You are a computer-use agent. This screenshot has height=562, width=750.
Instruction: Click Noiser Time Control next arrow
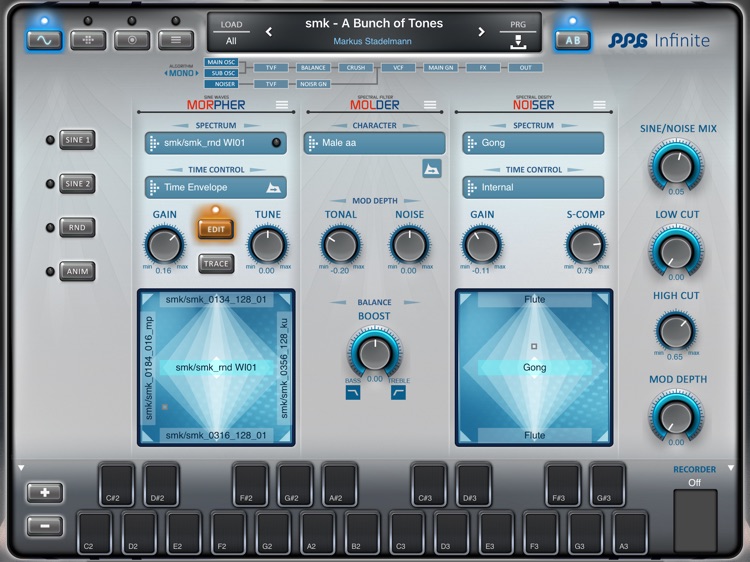pyautogui.click(x=575, y=170)
